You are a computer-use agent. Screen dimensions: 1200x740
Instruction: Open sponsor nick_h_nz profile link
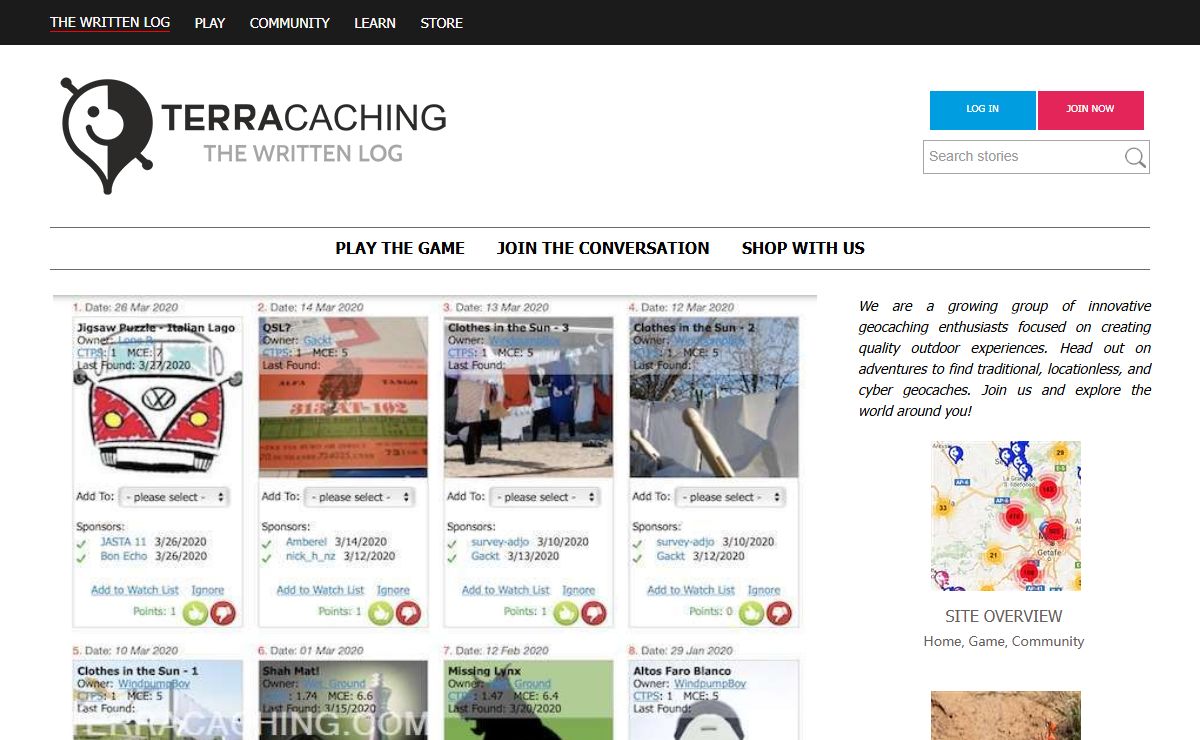pos(311,556)
